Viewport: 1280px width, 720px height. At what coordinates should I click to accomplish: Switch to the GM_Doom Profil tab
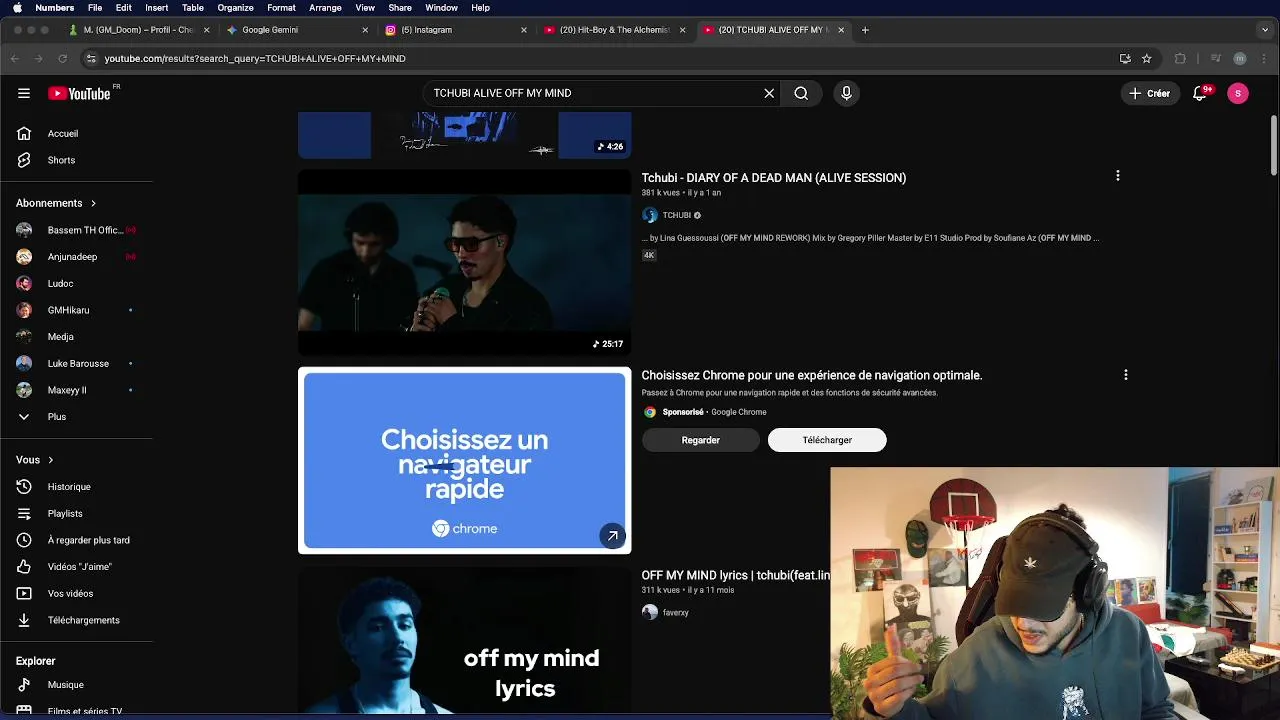coord(137,30)
